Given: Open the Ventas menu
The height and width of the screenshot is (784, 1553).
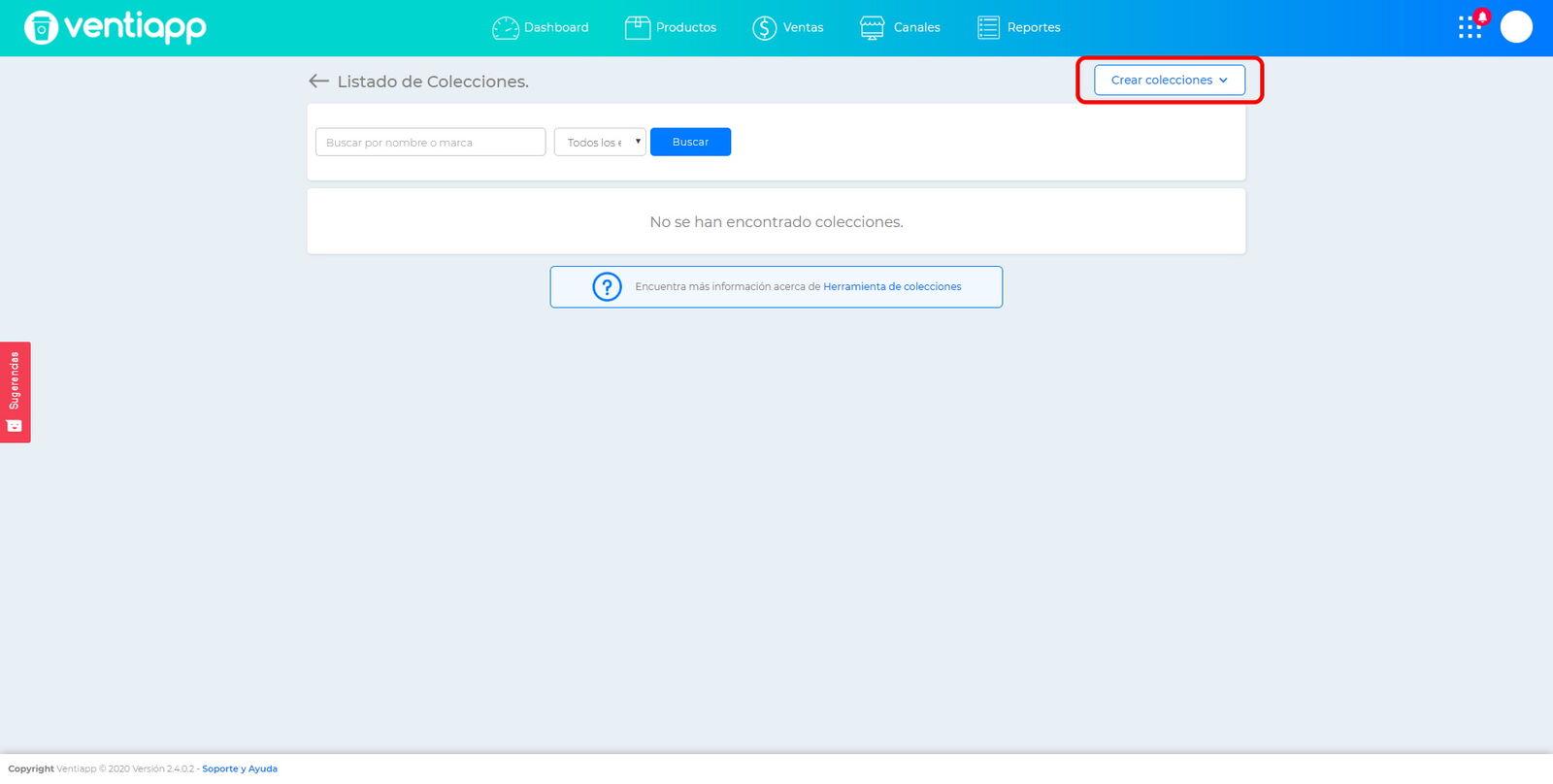Looking at the screenshot, I should coord(788,28).
